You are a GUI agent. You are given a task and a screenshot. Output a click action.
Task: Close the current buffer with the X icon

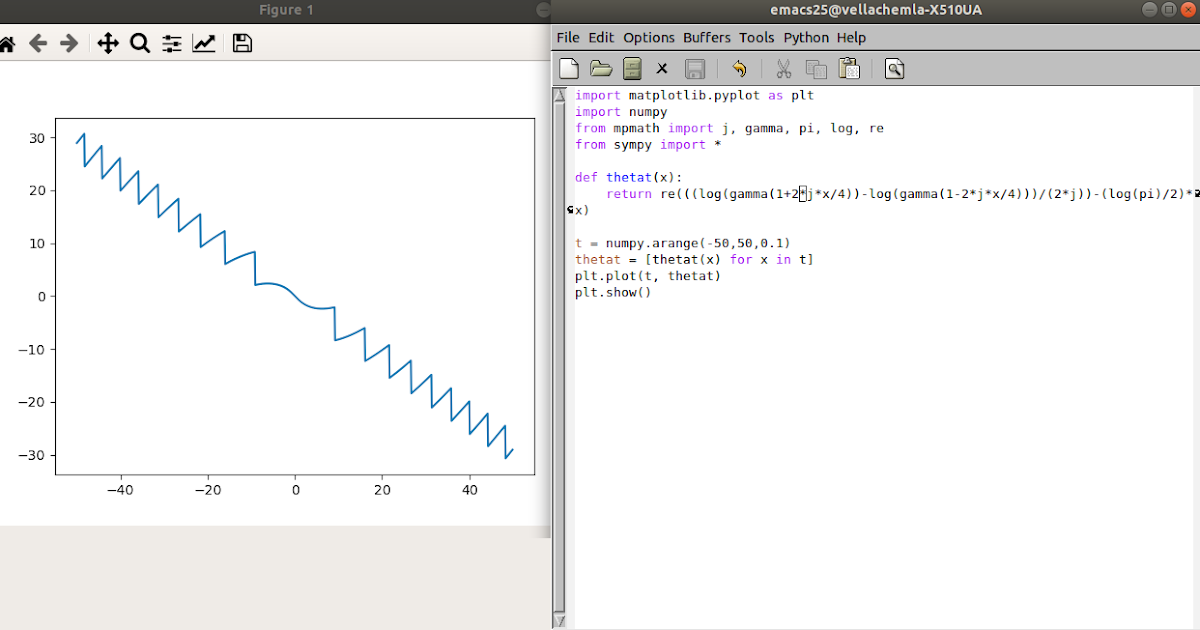(x=663, y=68)
